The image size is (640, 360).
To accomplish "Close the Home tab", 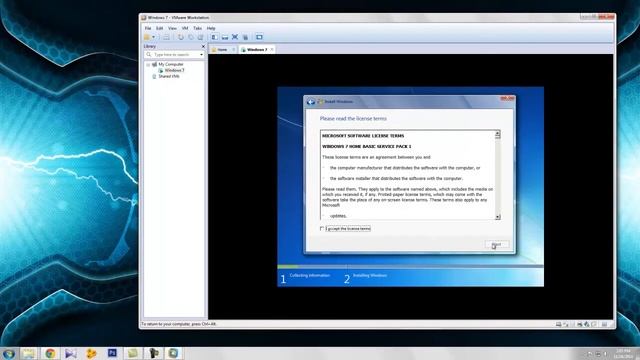I will coord(233,49).
